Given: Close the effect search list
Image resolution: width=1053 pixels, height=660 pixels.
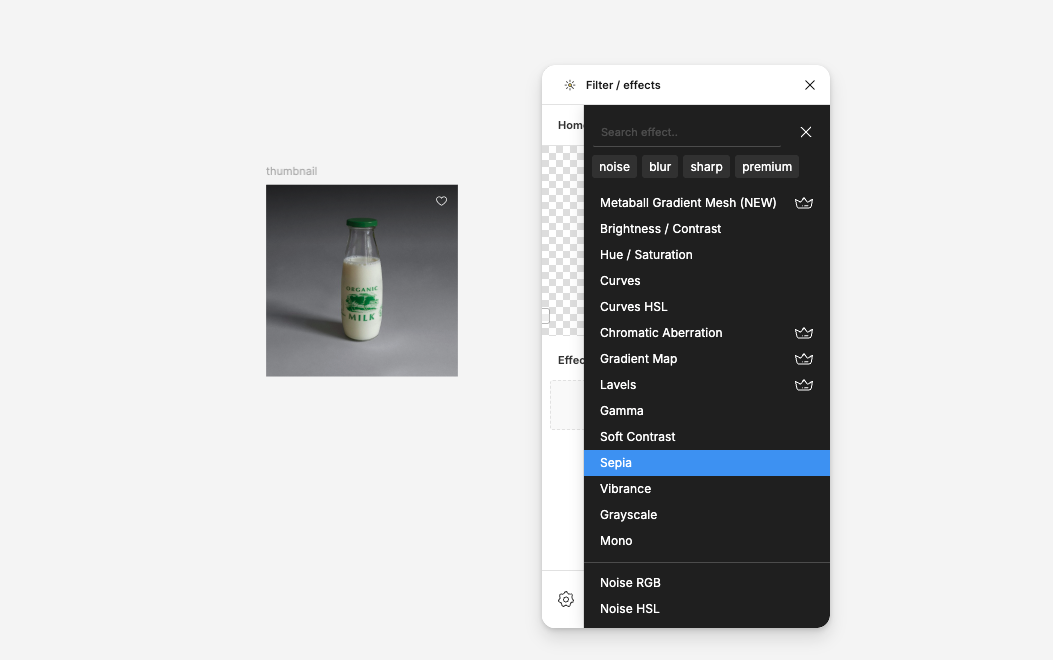Looking at the screenshot, I should click(x=806, y=132).
